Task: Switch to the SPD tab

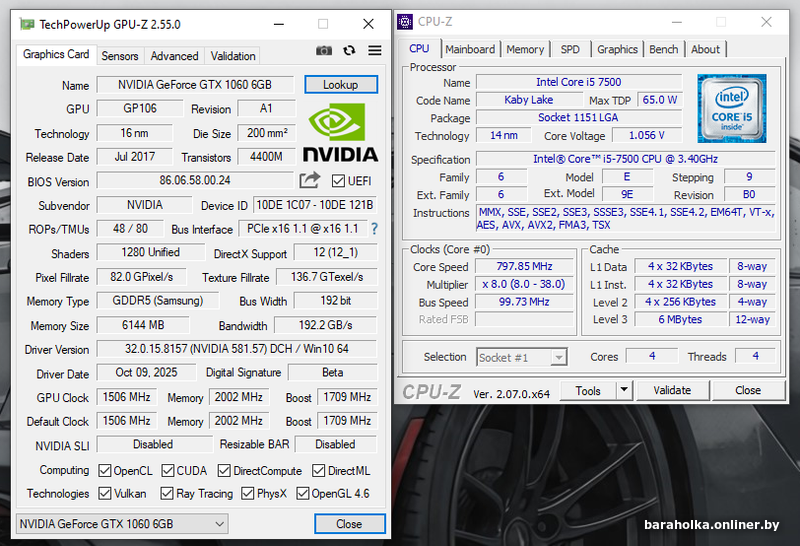Action: point(570,49)
